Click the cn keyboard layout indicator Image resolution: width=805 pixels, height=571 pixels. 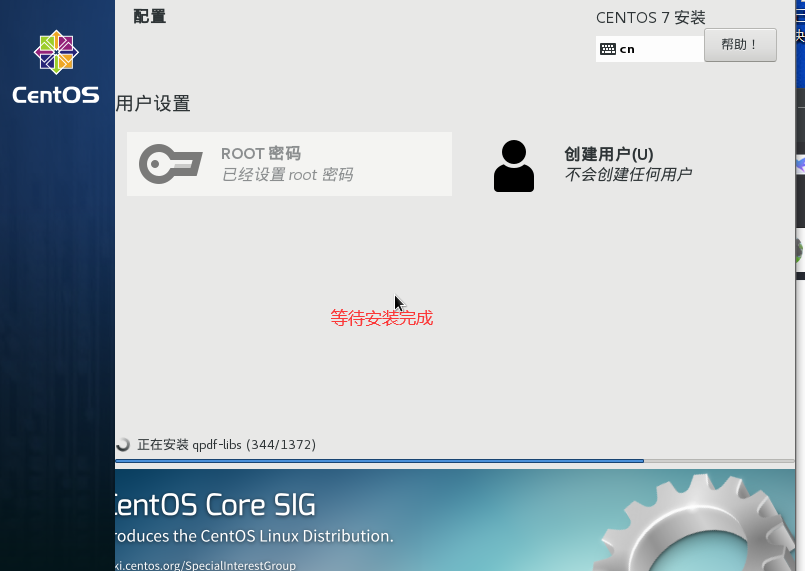coord(649,49)
